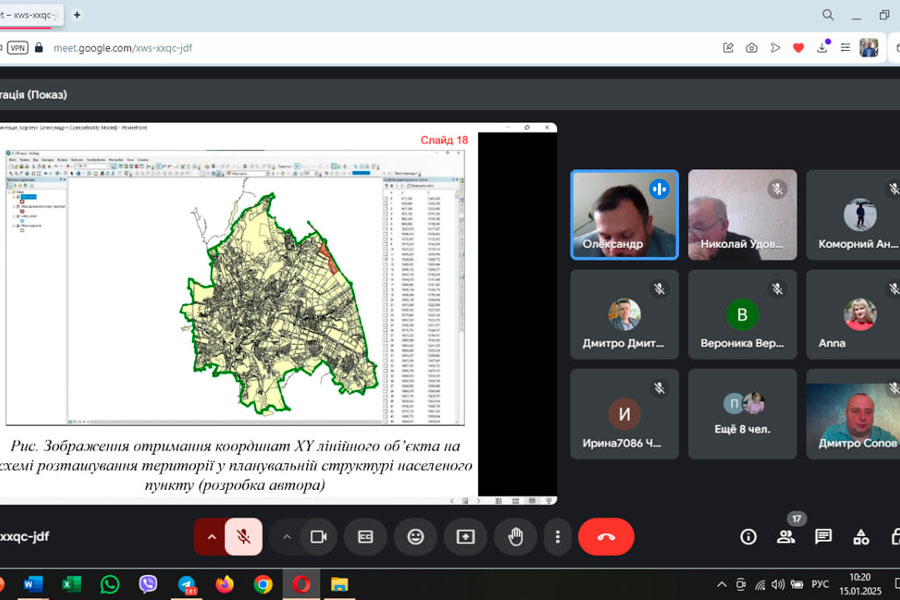This screenshot has width=900, height=600.
Task: Click the volume speaker tray icon
Action: click(778, 584)
